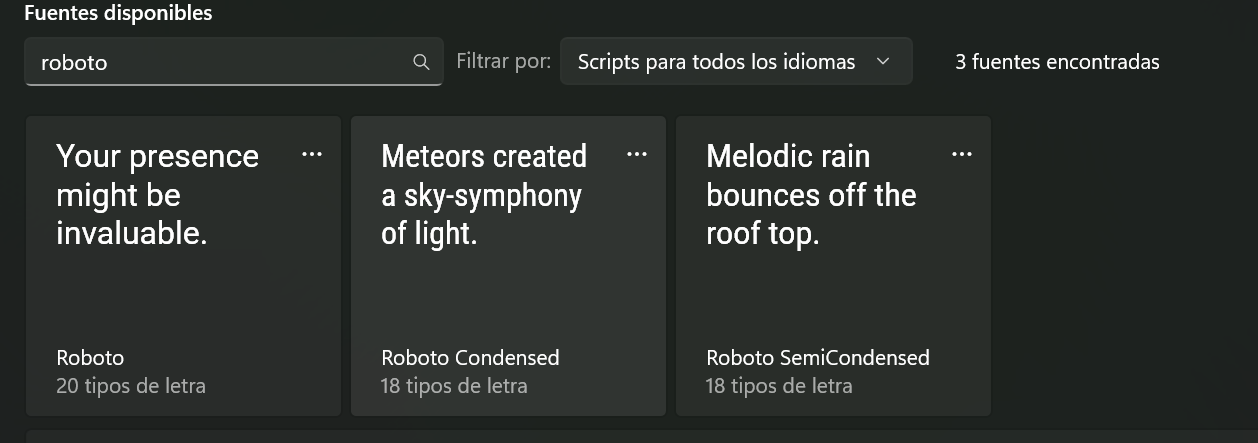Select the "Meteors created a sky-symphony" preview
The width and height of the screenshot is (1258, 443).
(x=484, y=195)
